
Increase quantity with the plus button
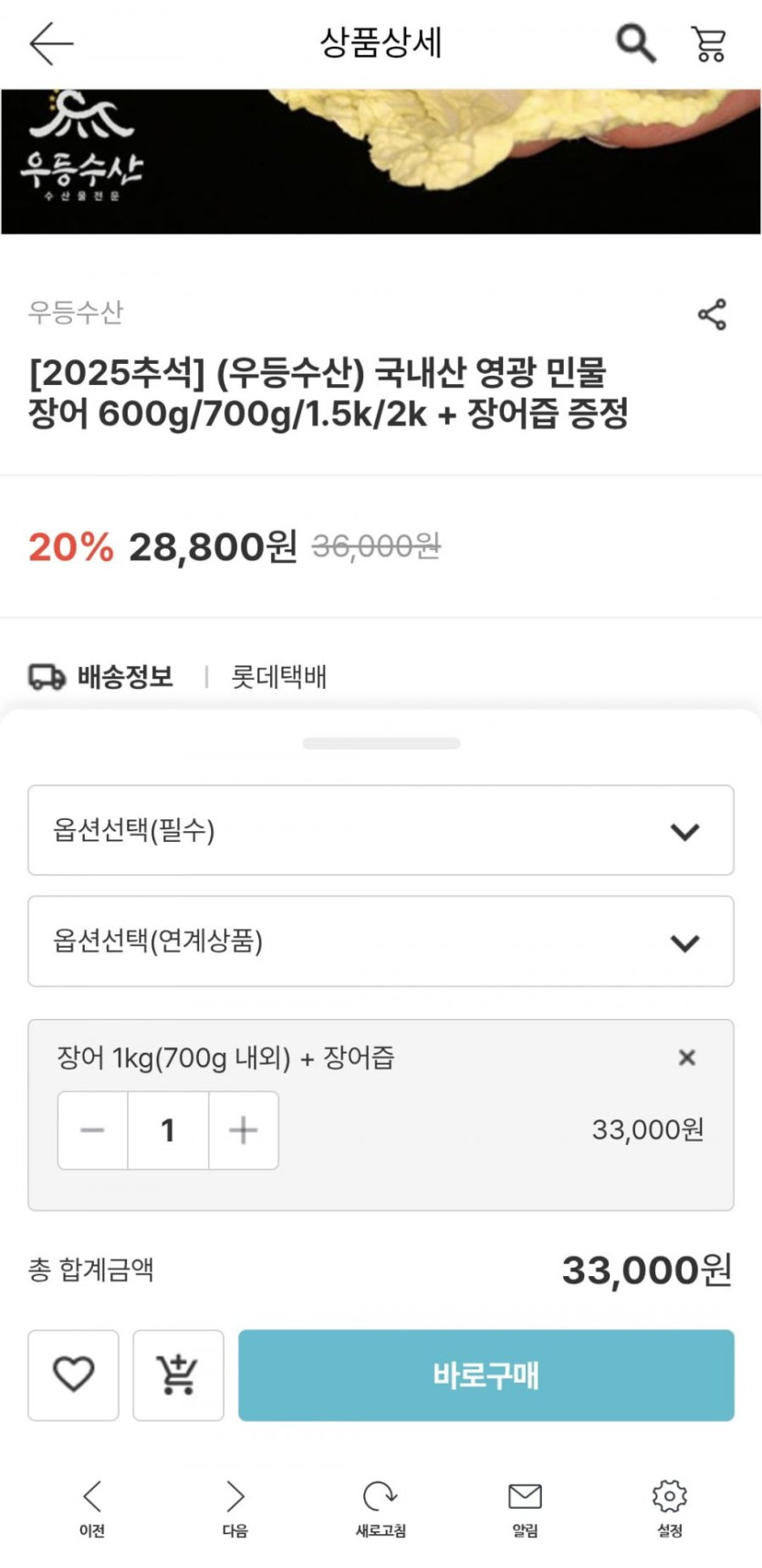243,1130
